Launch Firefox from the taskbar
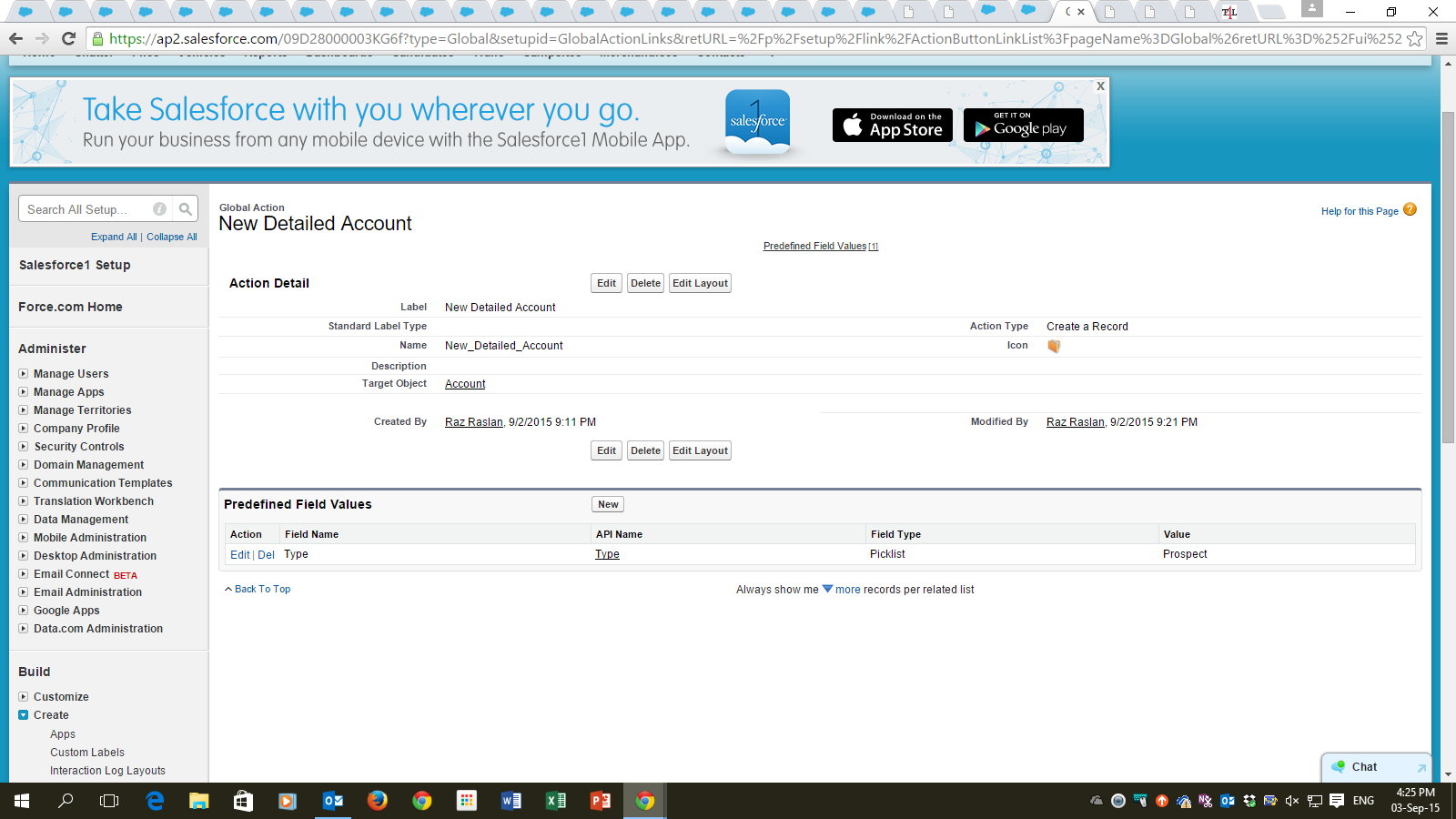Screen dimensions: 1456x819 (378, 801)
